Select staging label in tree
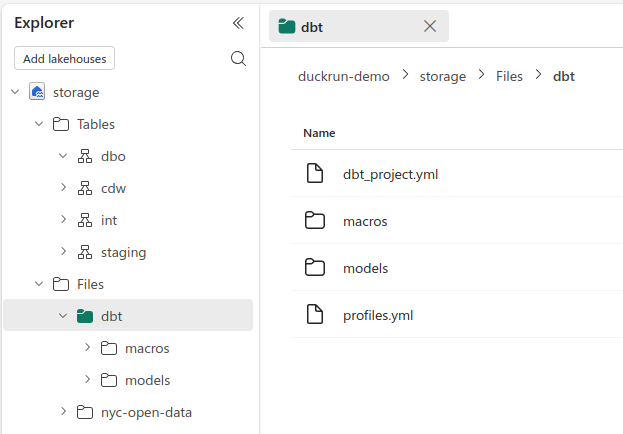Viewport: 623px width, 434px height. pyautogui.click(x=124, y=252)
